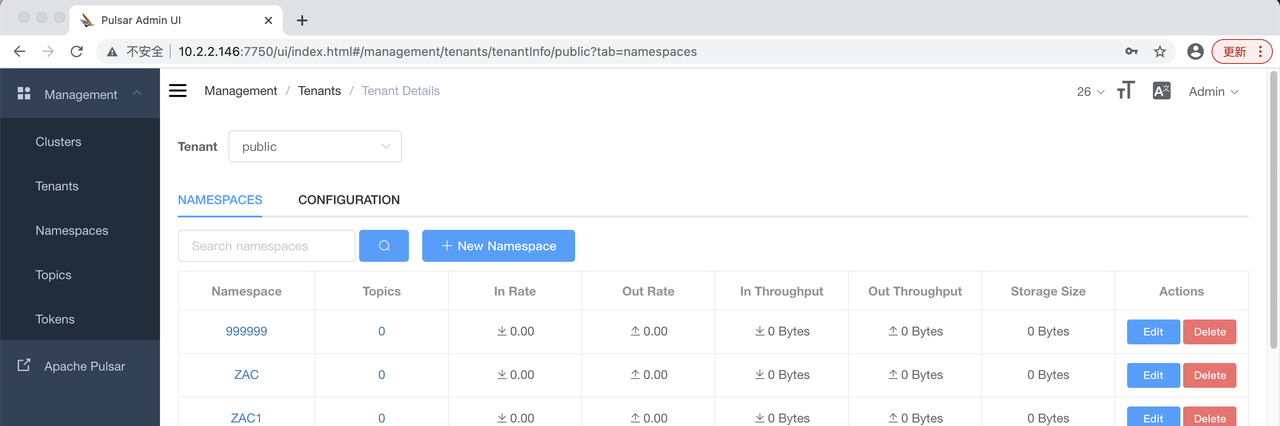The image size is (1280, 426).
Task: Open the ZAC namespace link
Action: 246,375
